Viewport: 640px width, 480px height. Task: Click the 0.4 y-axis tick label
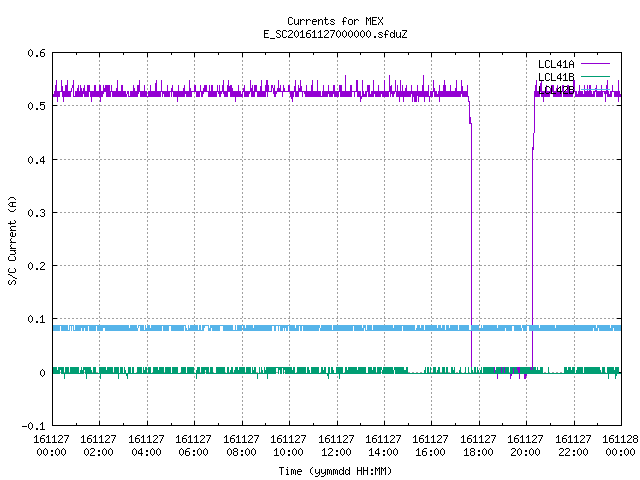pos(36,160)
